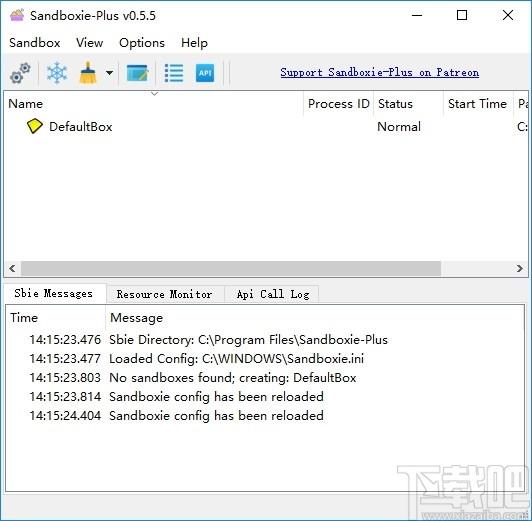The width and height of the screenshot is (532, 521).
Task: Select the Loaded Config log message
Action: (x=236, y=359)
